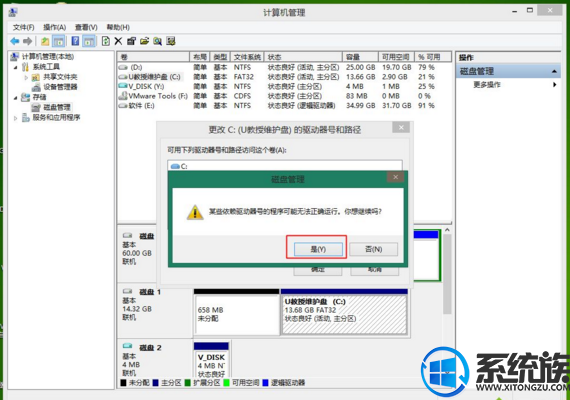Image resolution: width=570 pixels, height=400 pixels.
Task: Click the blue help question-mark toolbar icon
Action: (75, 41)
